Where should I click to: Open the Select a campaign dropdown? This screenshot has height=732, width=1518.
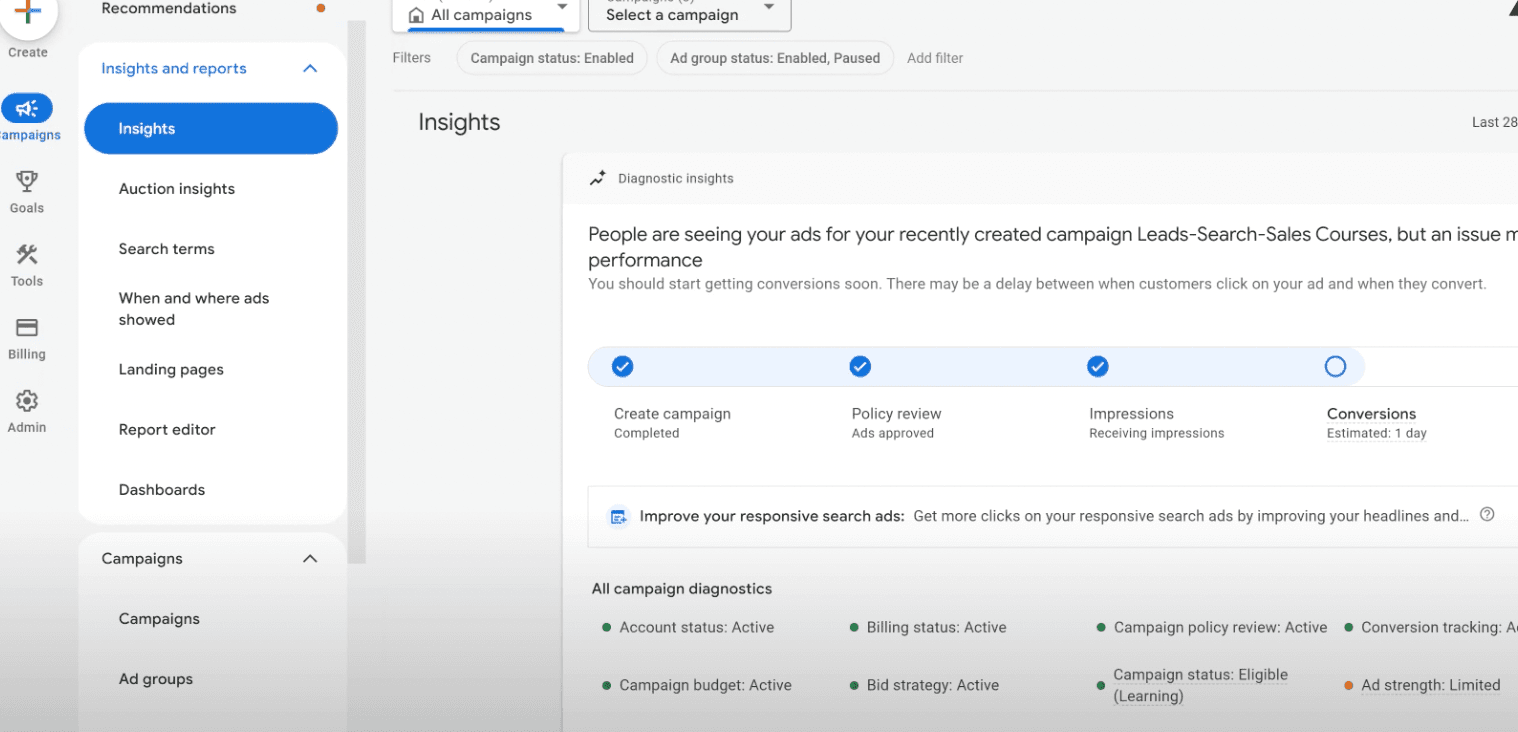[x=690, y=13]
